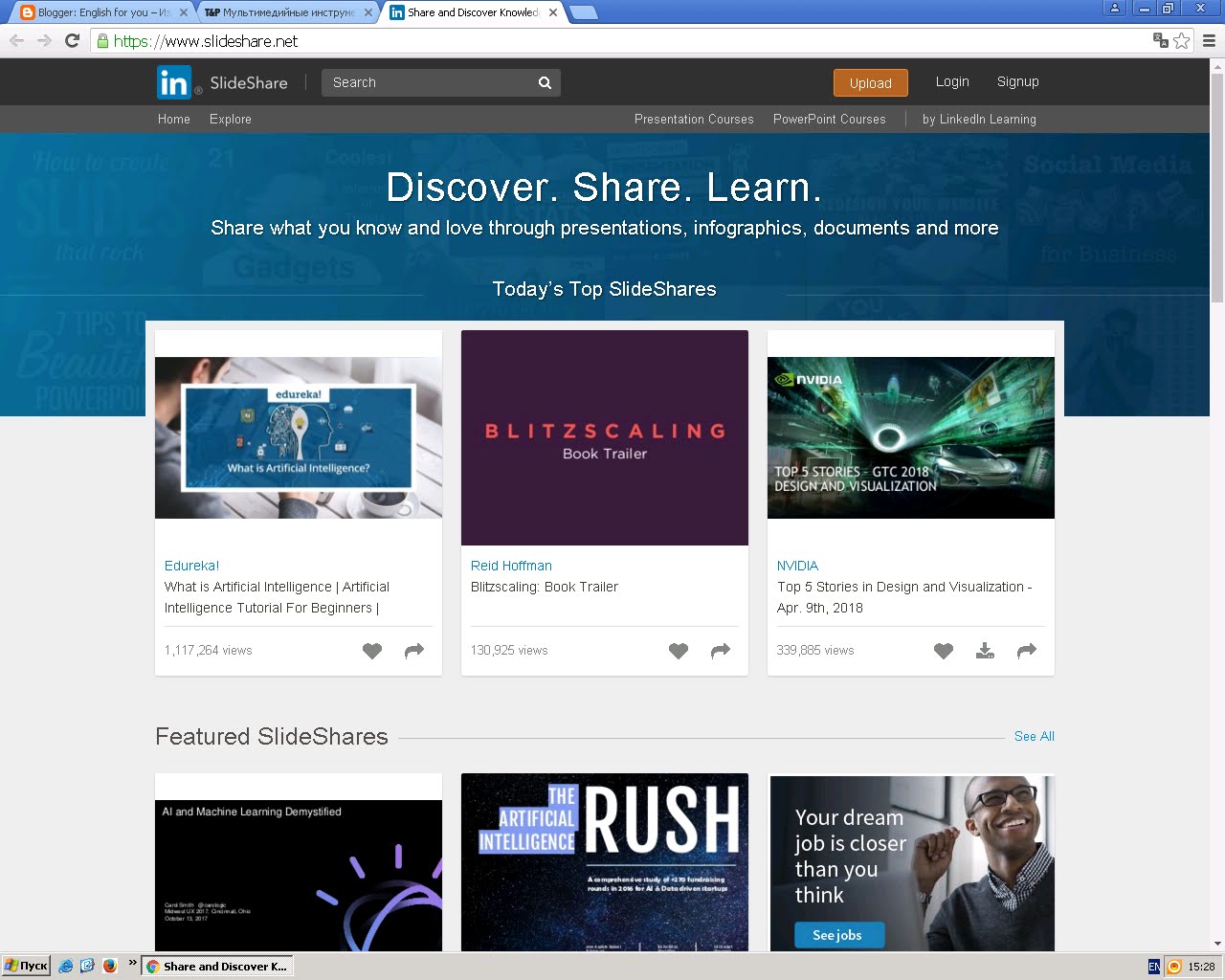The width and height of the screenshot is (1225, 980).
Task: Open the NVIDIA author link
Action: [x=797, y=566]
